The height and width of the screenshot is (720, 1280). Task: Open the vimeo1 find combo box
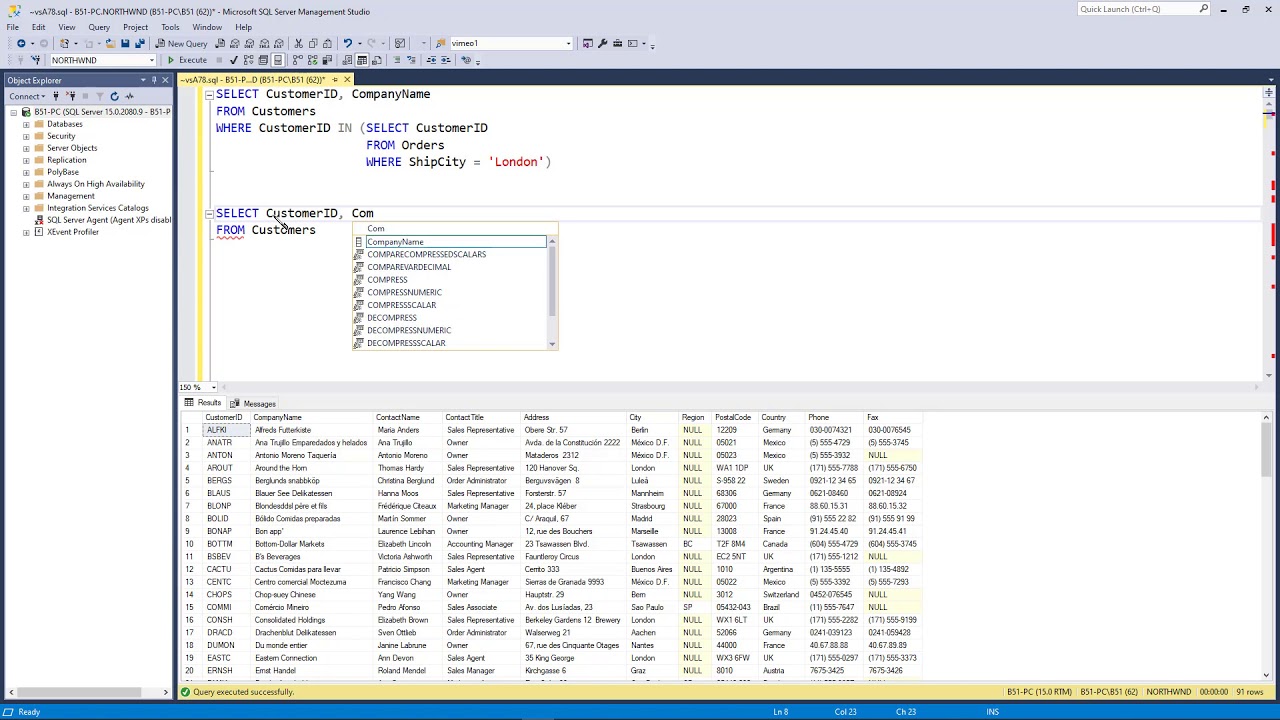(568, 44)
